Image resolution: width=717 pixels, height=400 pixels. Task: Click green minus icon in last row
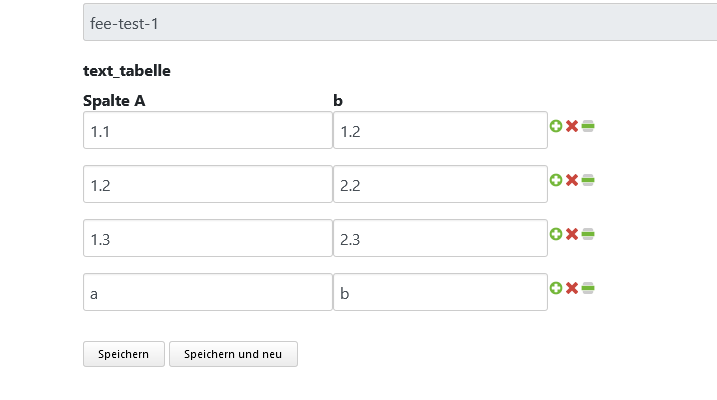click(588, 288)
